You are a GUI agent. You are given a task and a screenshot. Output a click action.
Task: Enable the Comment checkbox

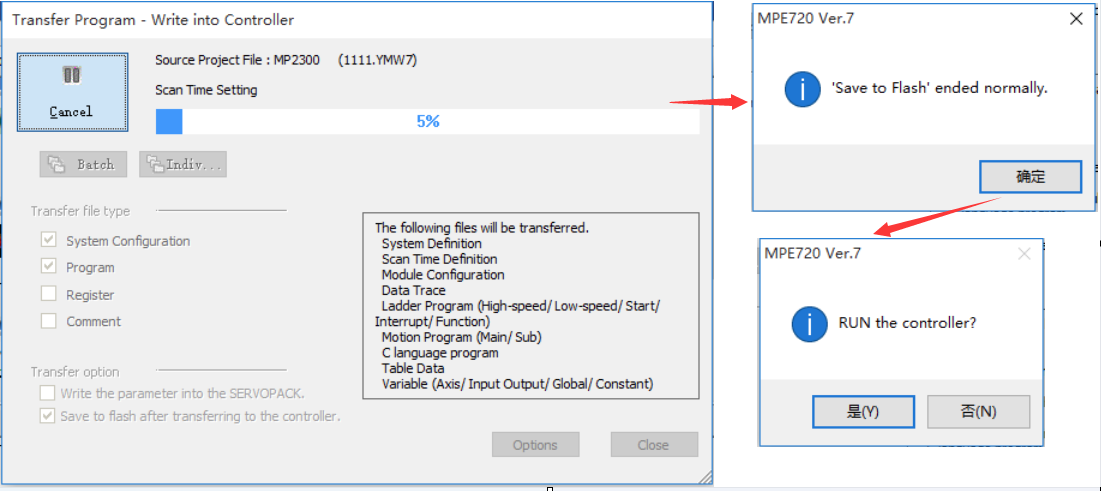pos(48,321)
